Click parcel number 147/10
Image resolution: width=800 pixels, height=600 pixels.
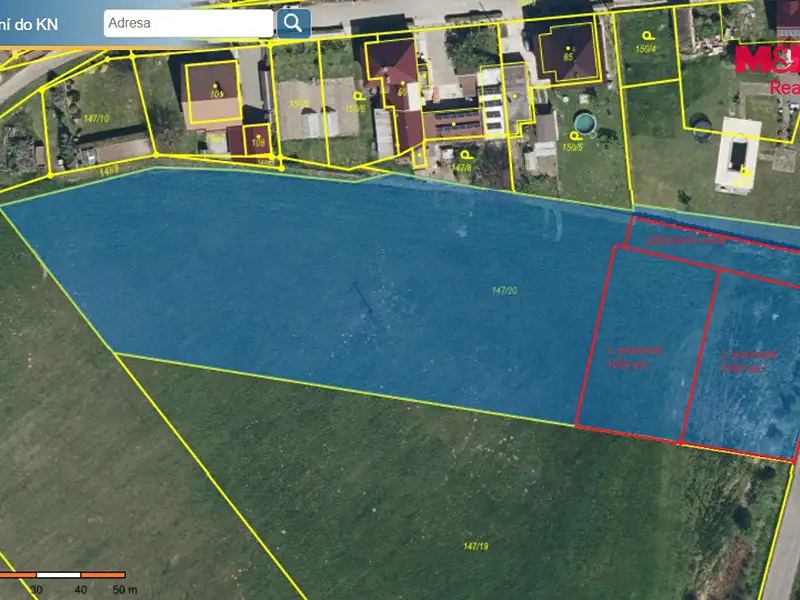96,118
